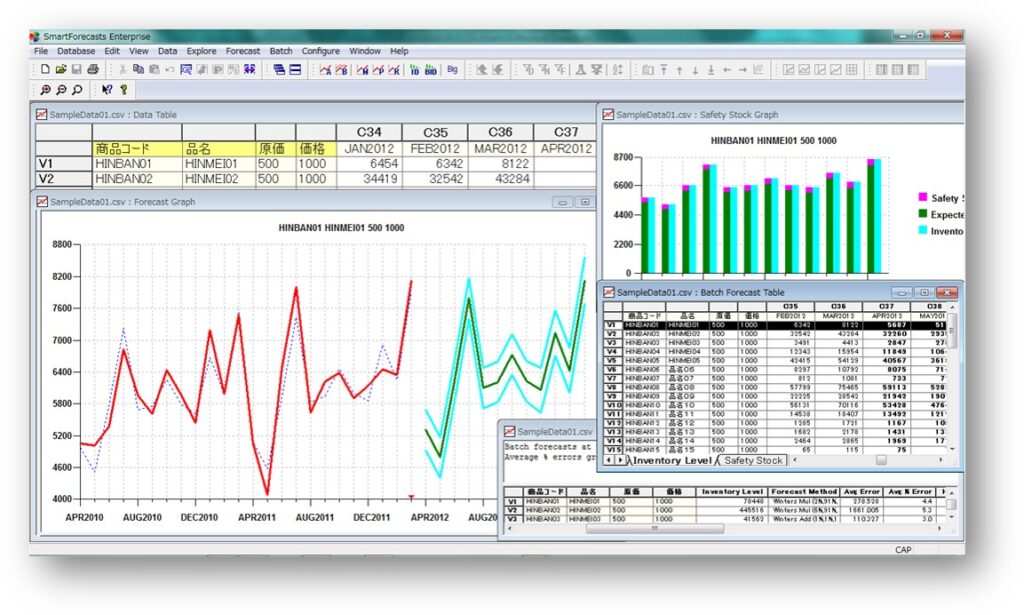Create a new document via New icon
The height and width of the screenshot is (615, 1024).
44,69
